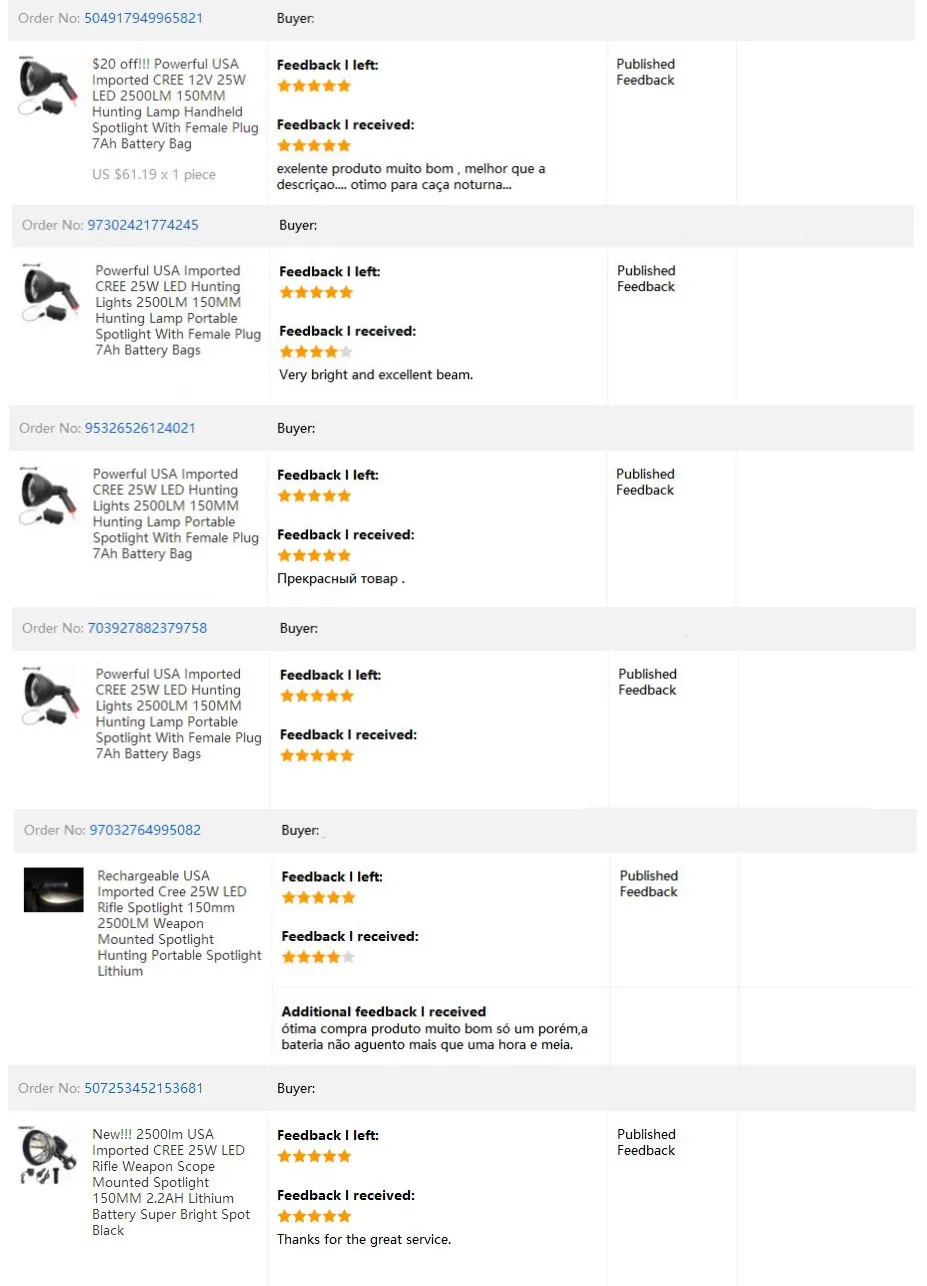
Task: Click star rating above 'Thanks for the great service'
Action: tap(314, 1216)
